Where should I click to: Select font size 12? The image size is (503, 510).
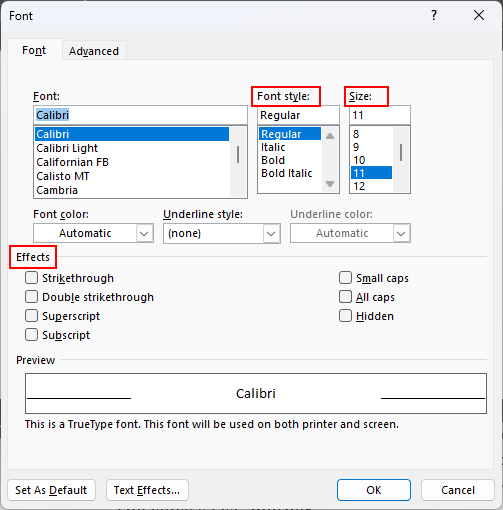(x=371, y=186)
